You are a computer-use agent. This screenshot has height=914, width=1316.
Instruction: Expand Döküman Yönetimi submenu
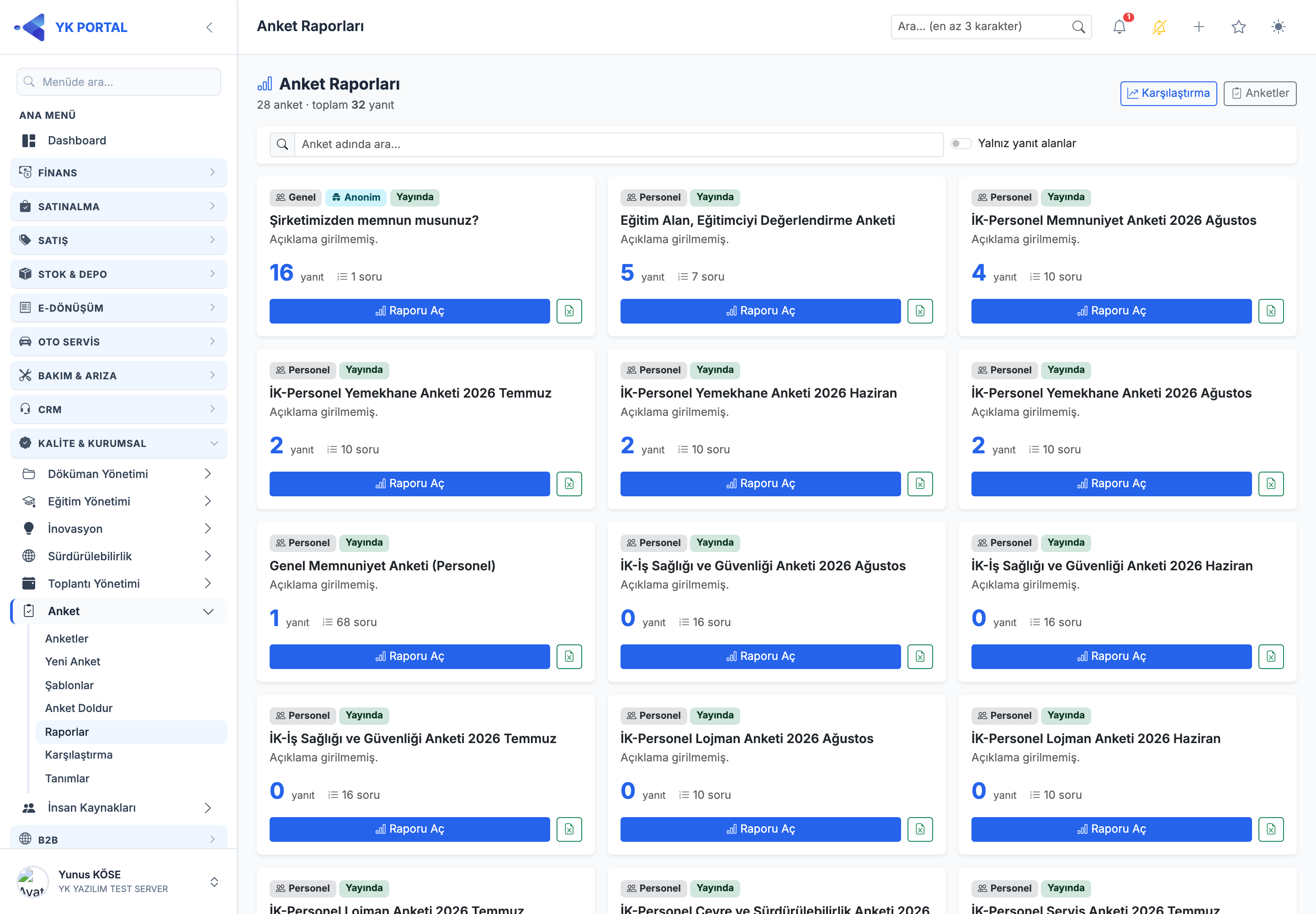coord(118,474)
